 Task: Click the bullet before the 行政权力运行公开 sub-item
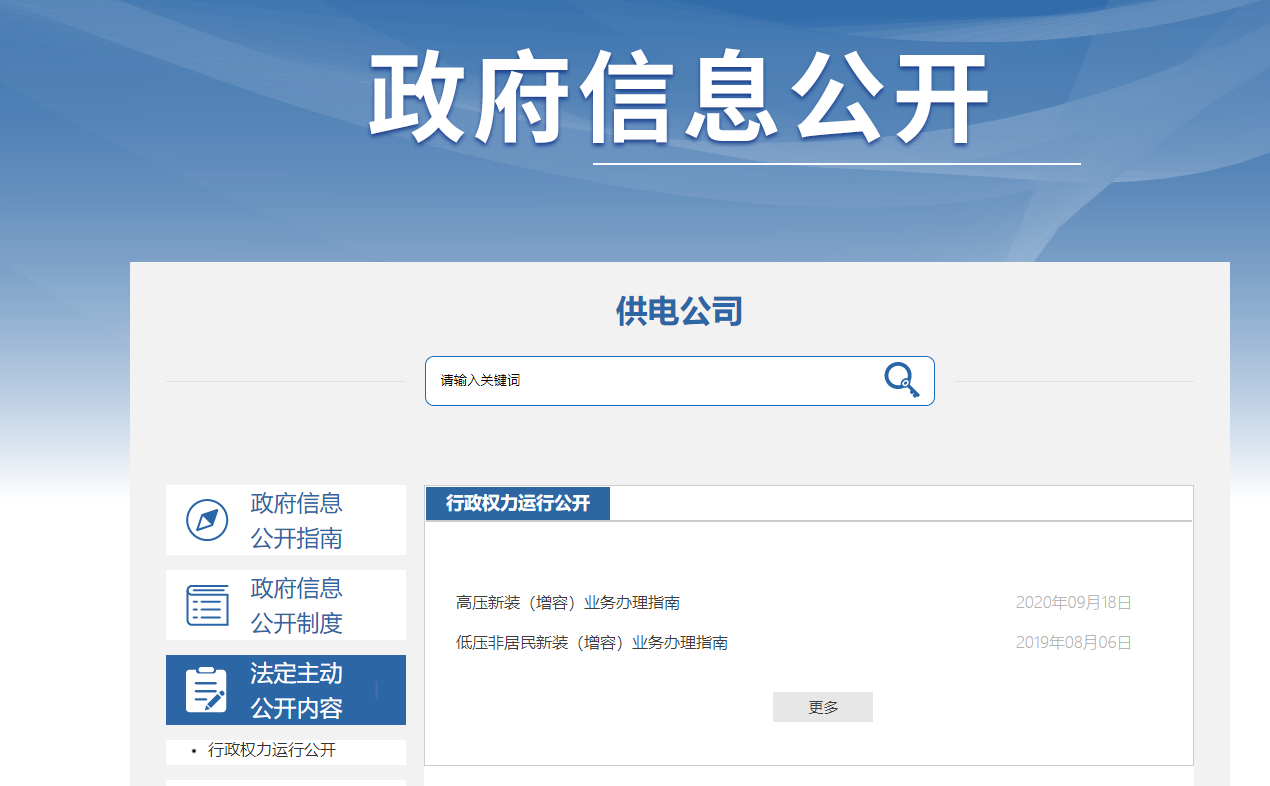click(x=194, y=751)
